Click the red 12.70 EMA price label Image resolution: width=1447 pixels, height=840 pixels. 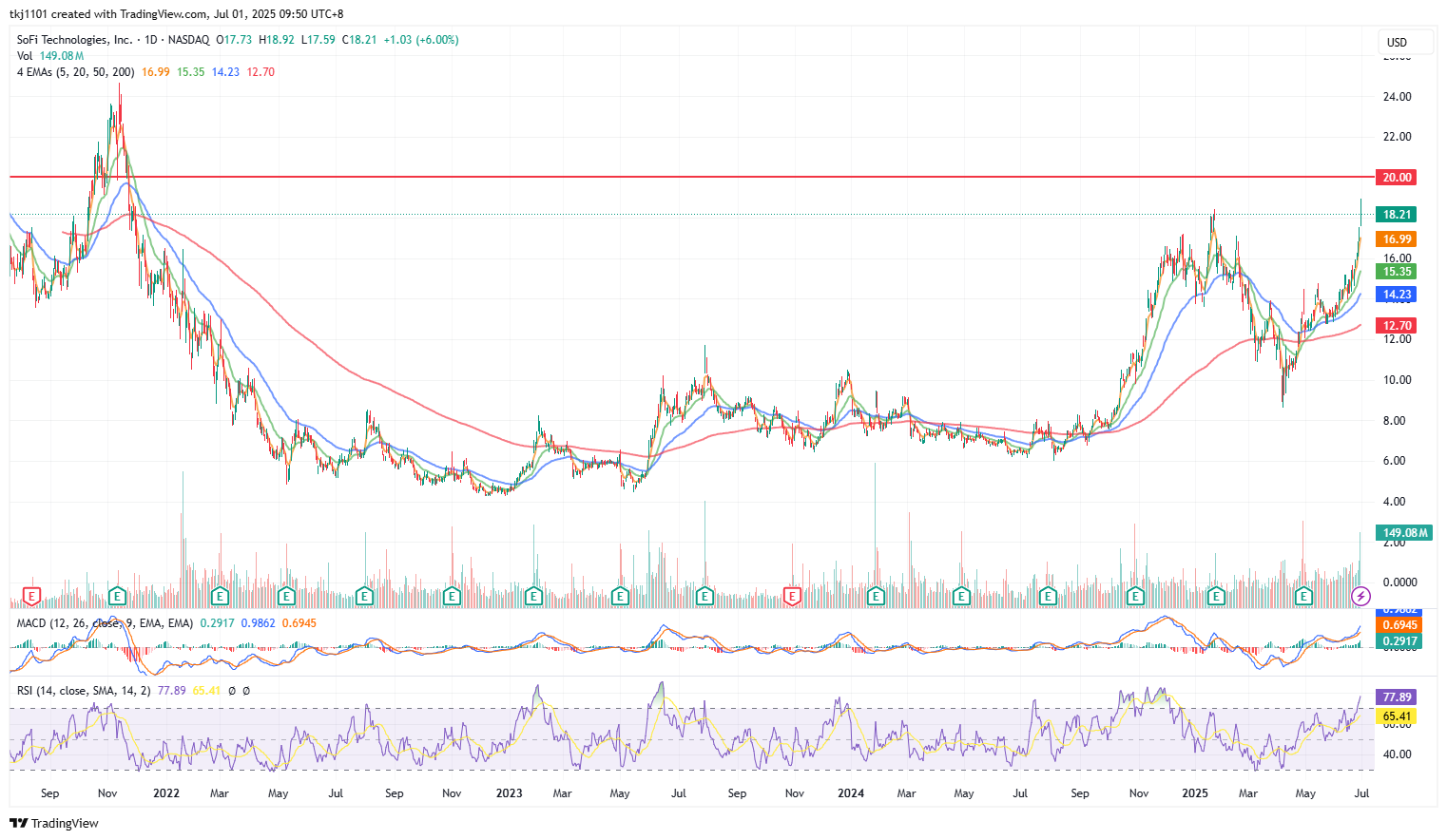pos(1397,326)
